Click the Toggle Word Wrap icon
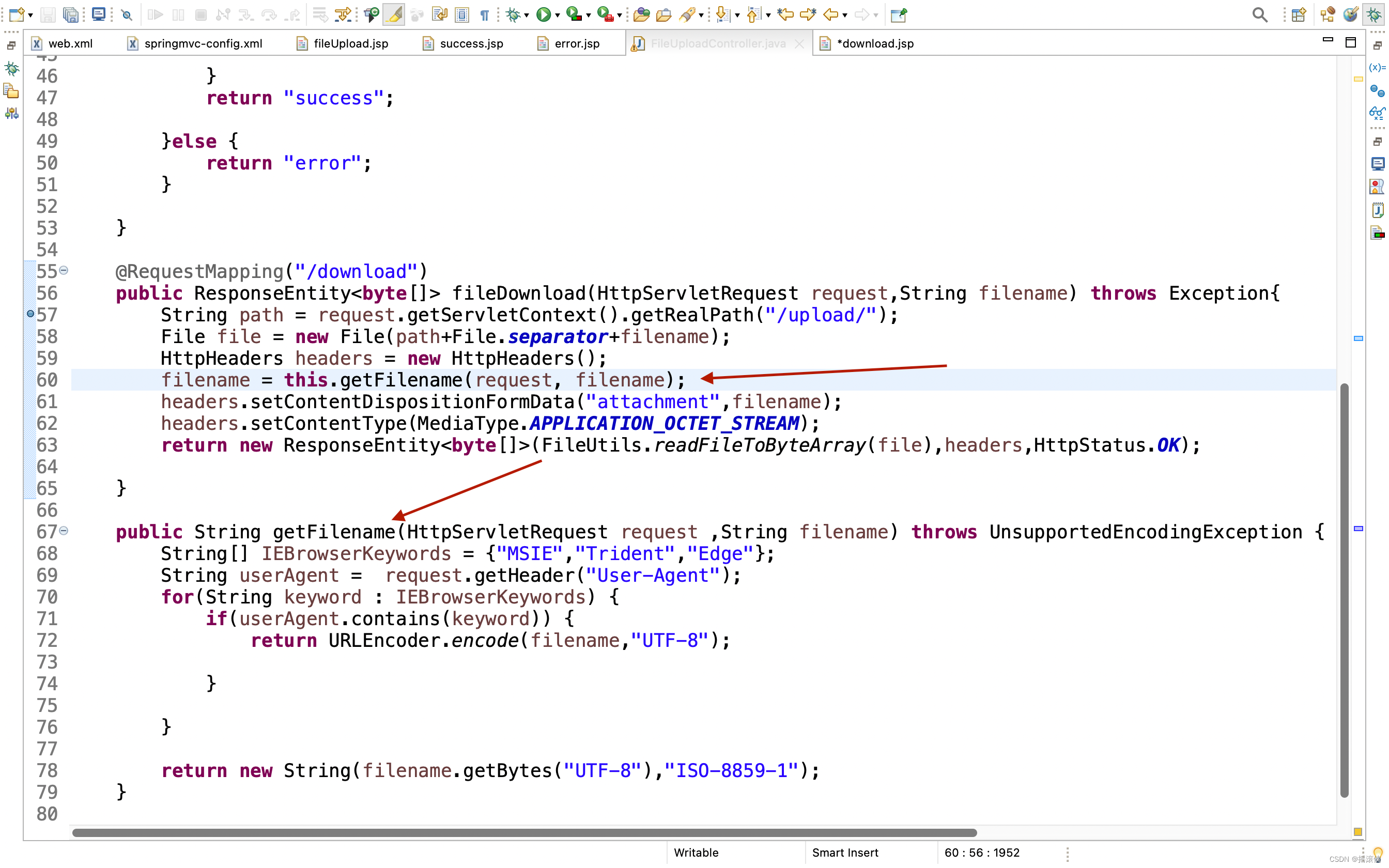 pos(440,14)
